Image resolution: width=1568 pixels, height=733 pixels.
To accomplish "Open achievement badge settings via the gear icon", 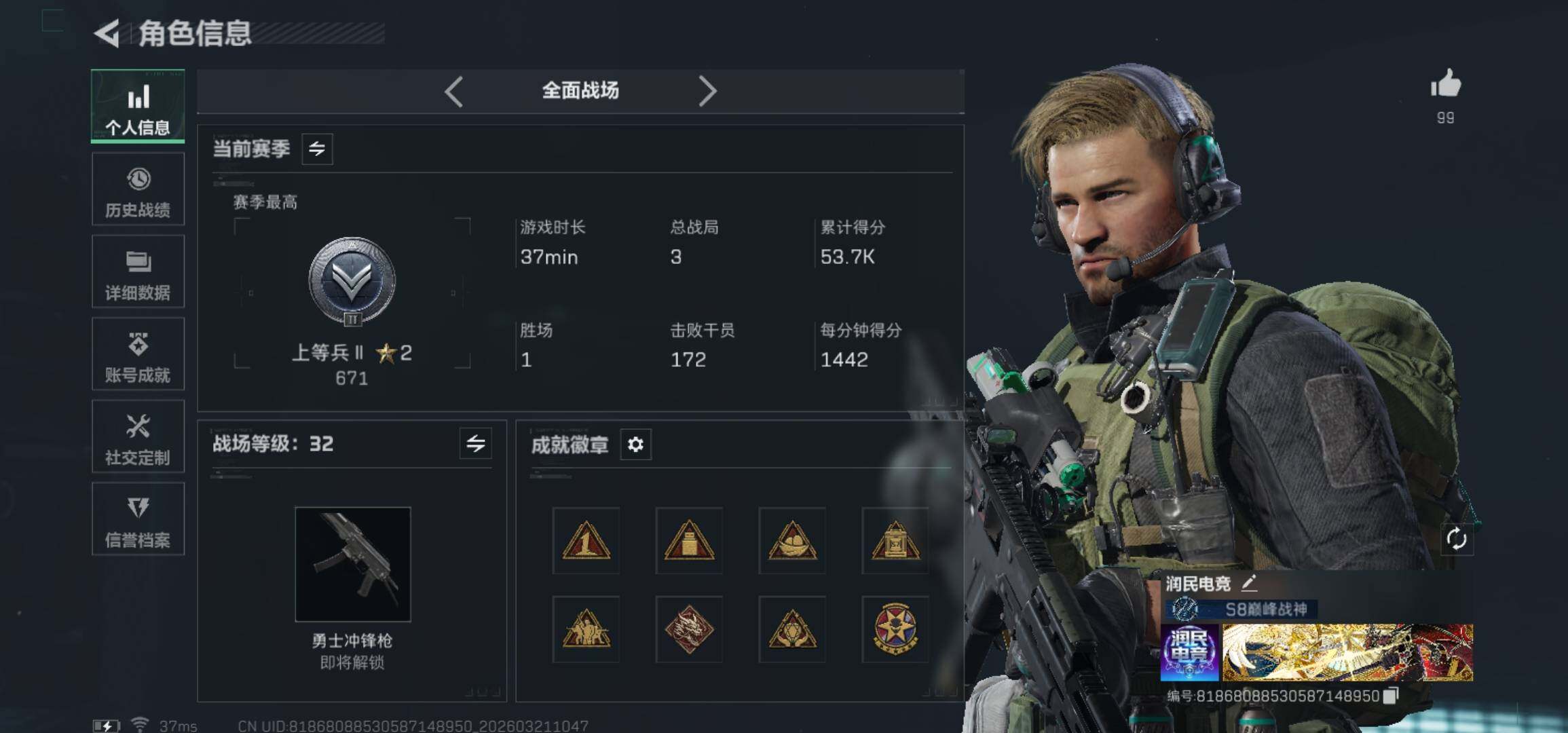I will click(x=635, y=445).
